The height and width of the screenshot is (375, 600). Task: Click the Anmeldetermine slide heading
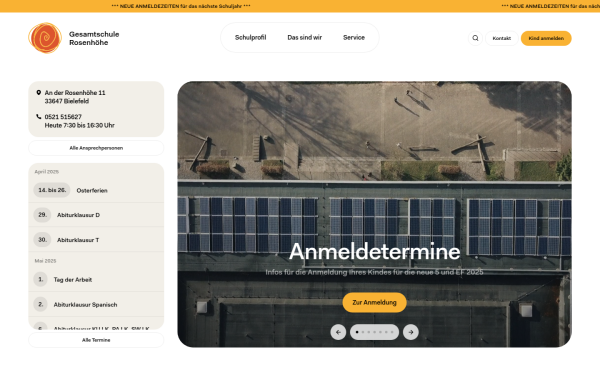(x=374, y=251)
